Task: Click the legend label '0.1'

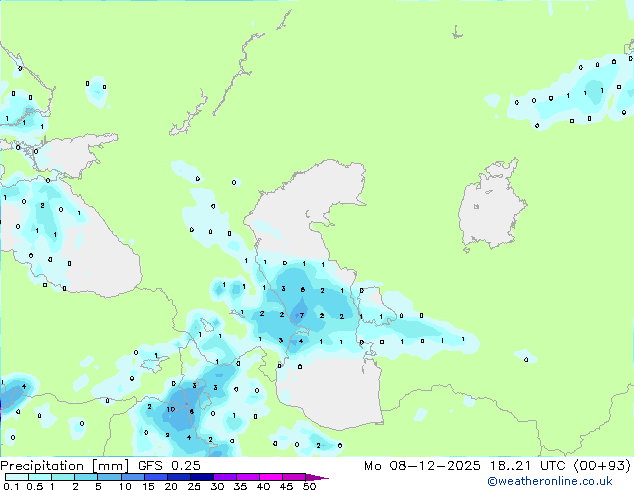Action: pos(11,486)
